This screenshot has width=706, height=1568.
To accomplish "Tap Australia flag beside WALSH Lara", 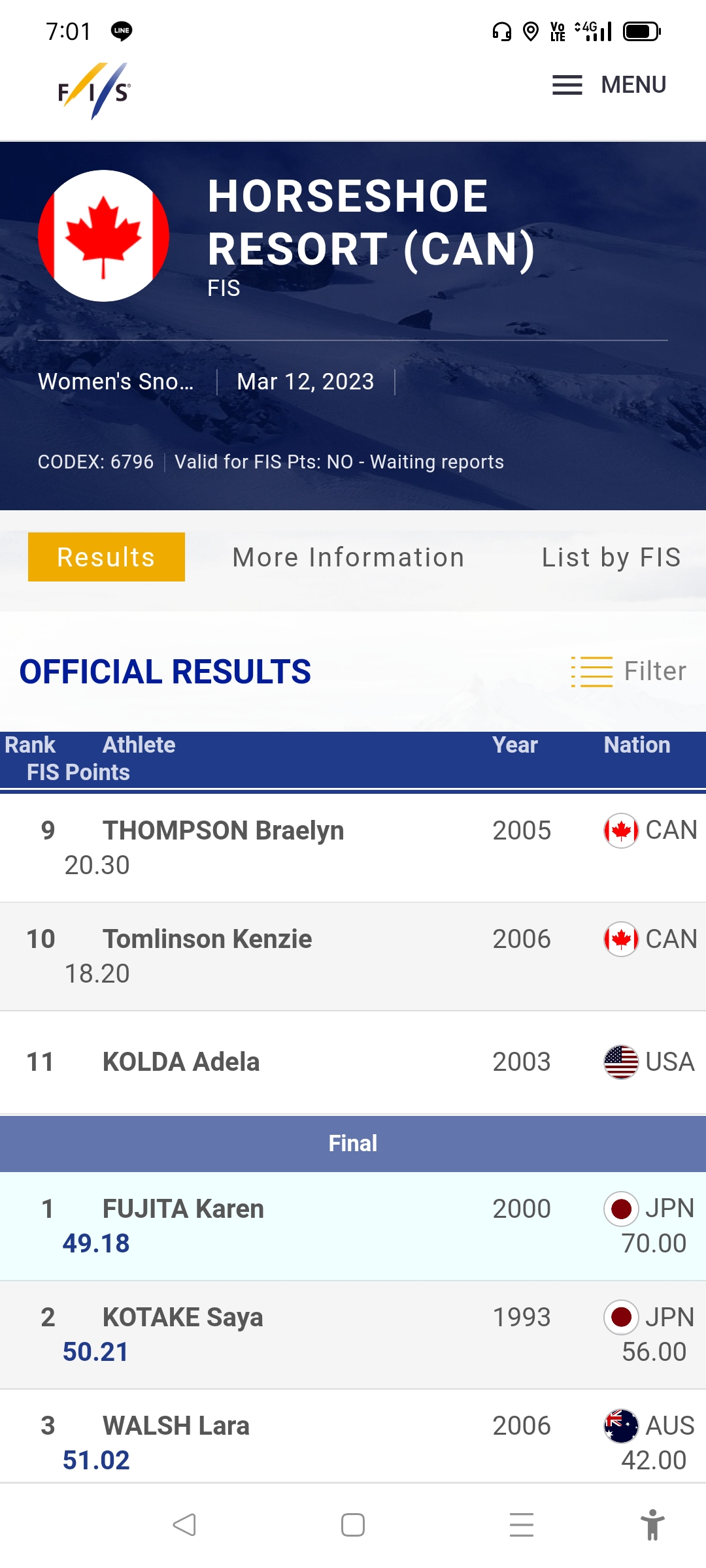I will 621,1426.
